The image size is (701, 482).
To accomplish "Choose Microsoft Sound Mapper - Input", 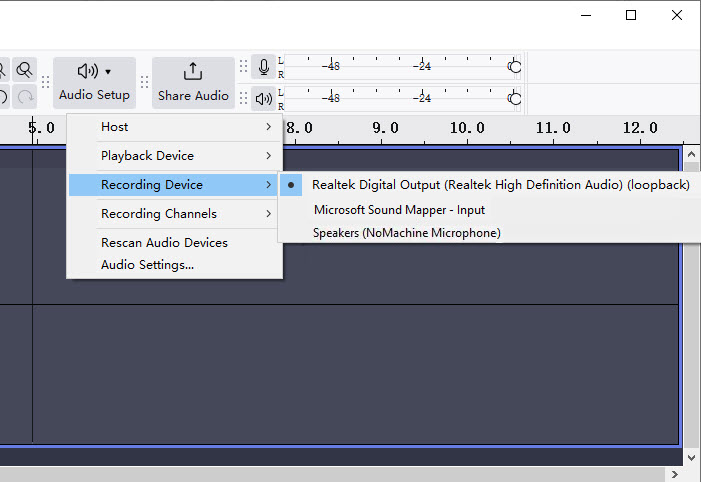I will pyautogui.click(x=399, y=210).
